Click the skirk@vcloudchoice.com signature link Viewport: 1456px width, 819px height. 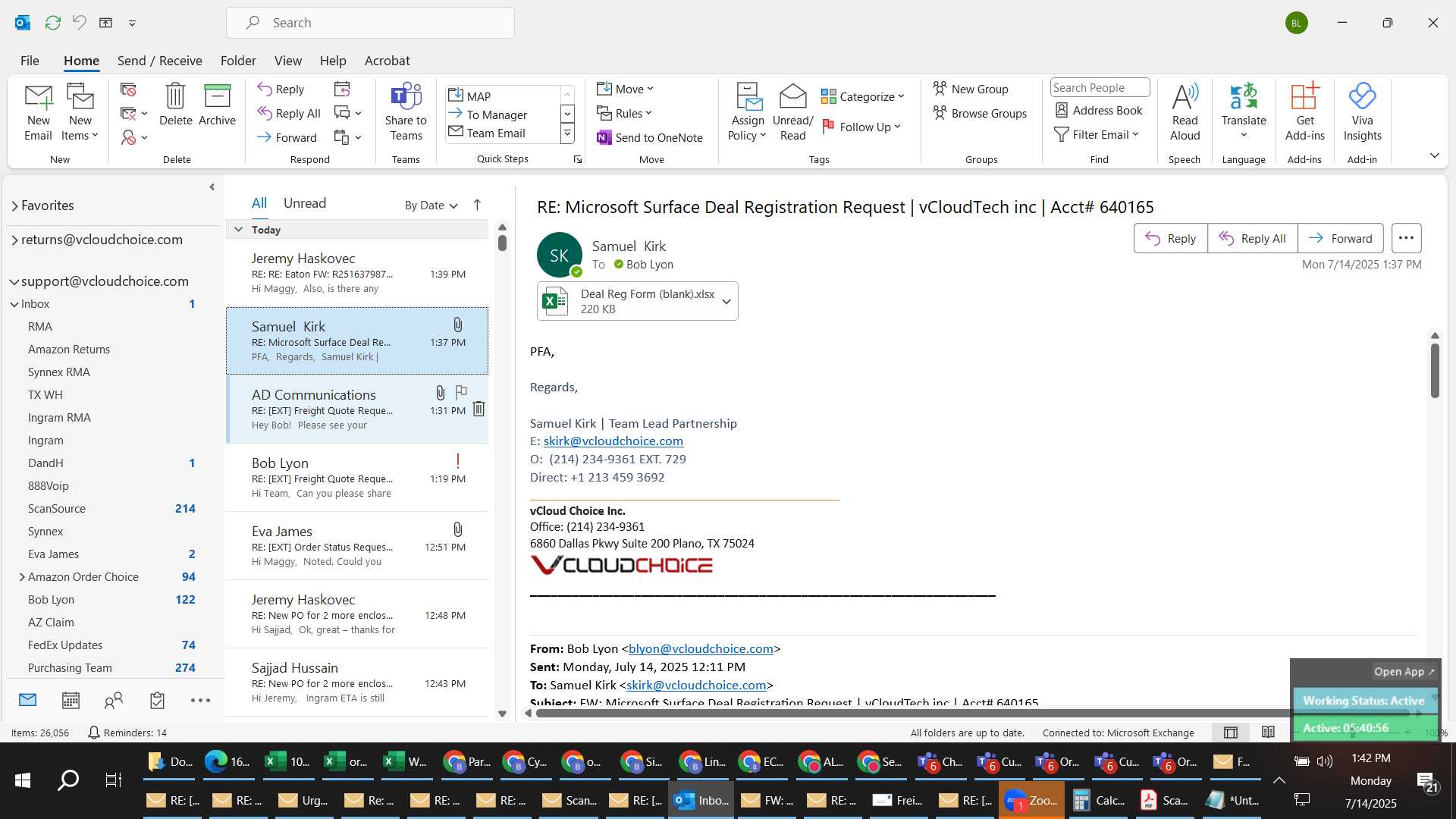point(613,441)
